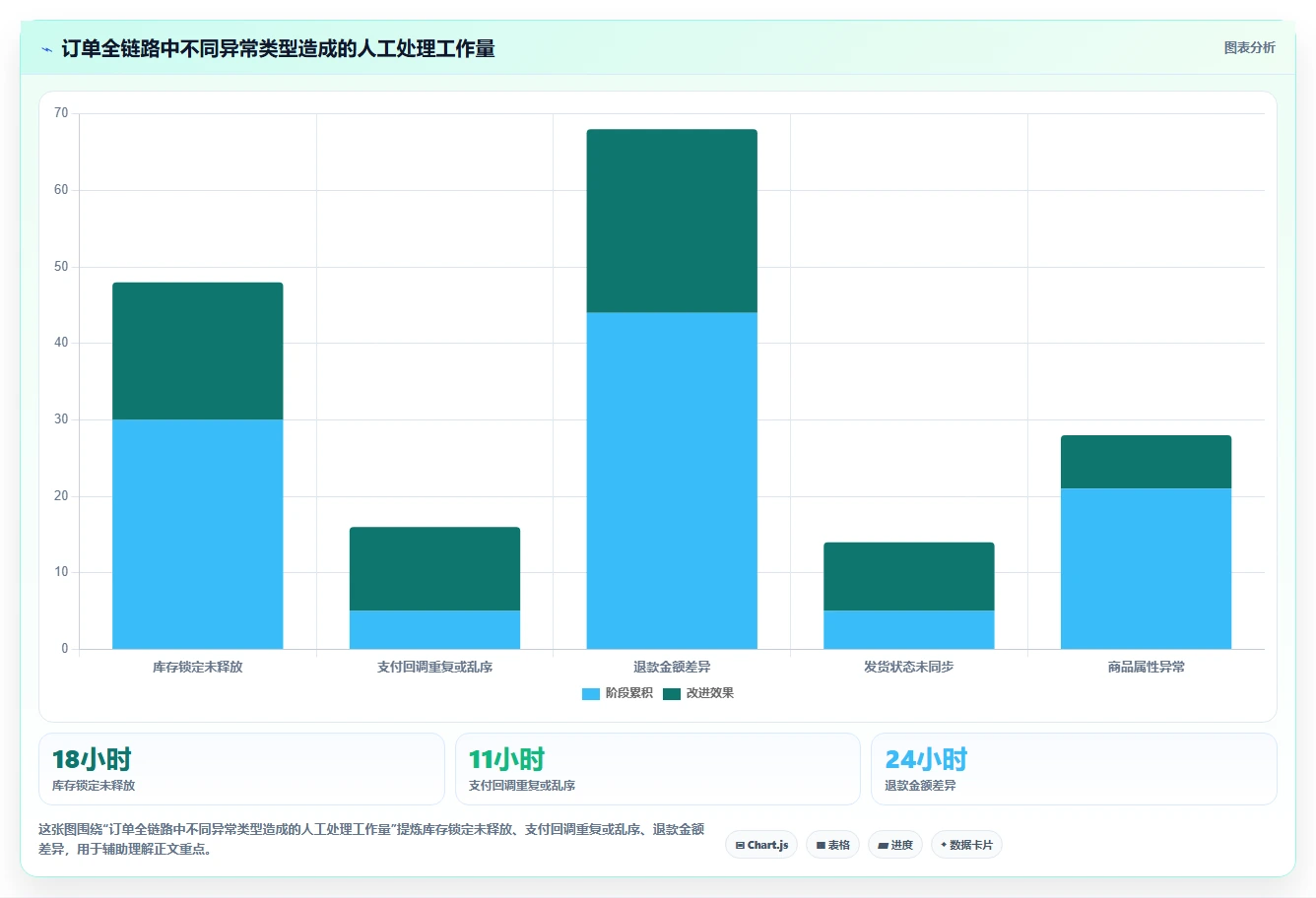
Task: Select the 进度 tag
Action: 895,845
